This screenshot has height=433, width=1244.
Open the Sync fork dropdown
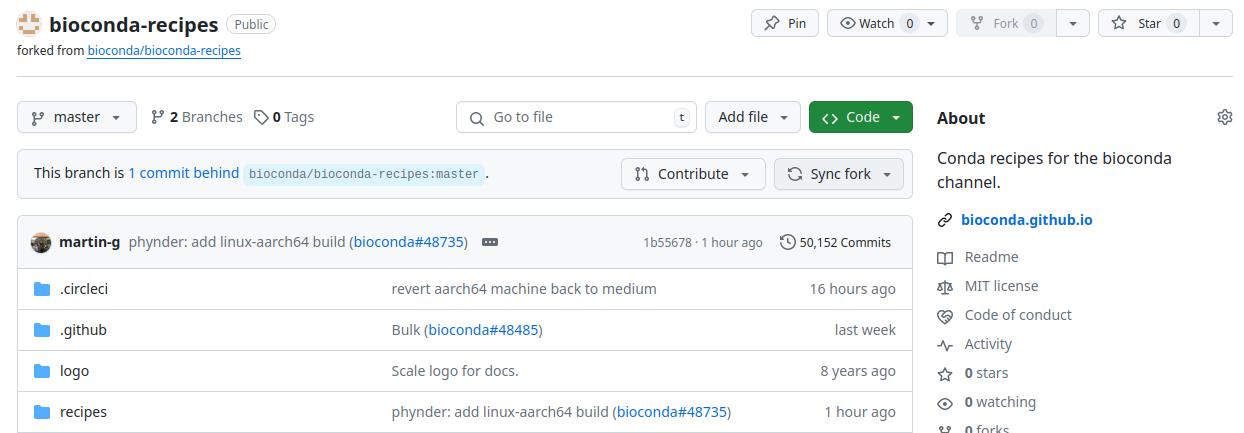(839, 174)
